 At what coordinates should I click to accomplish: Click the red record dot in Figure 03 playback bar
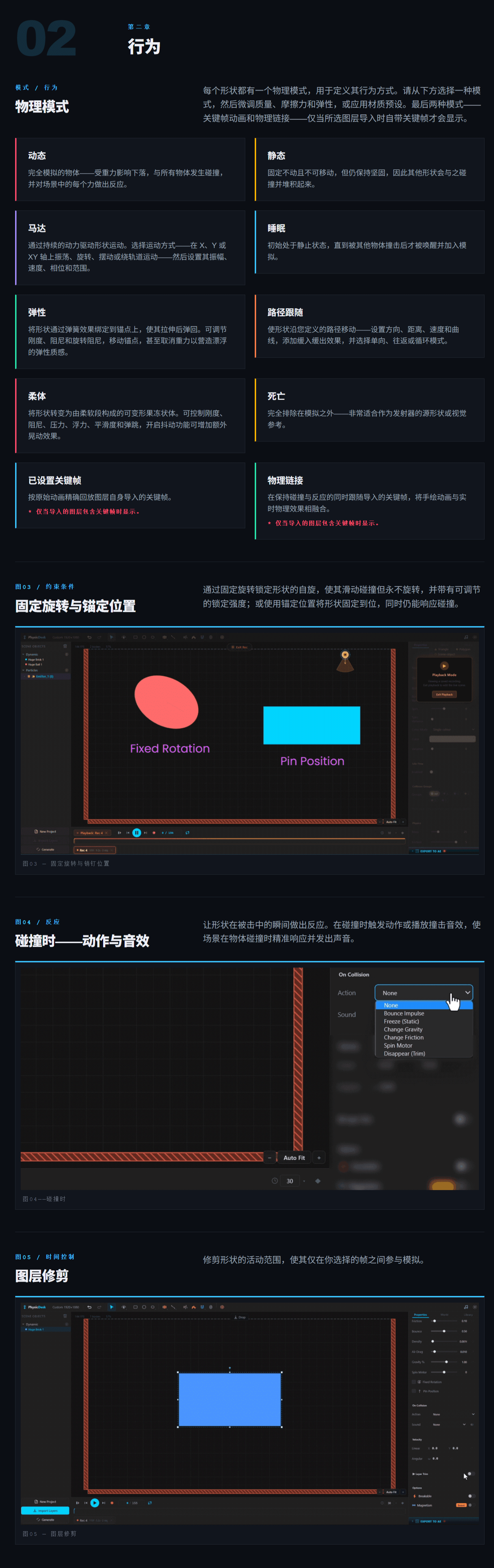(154, 833)
